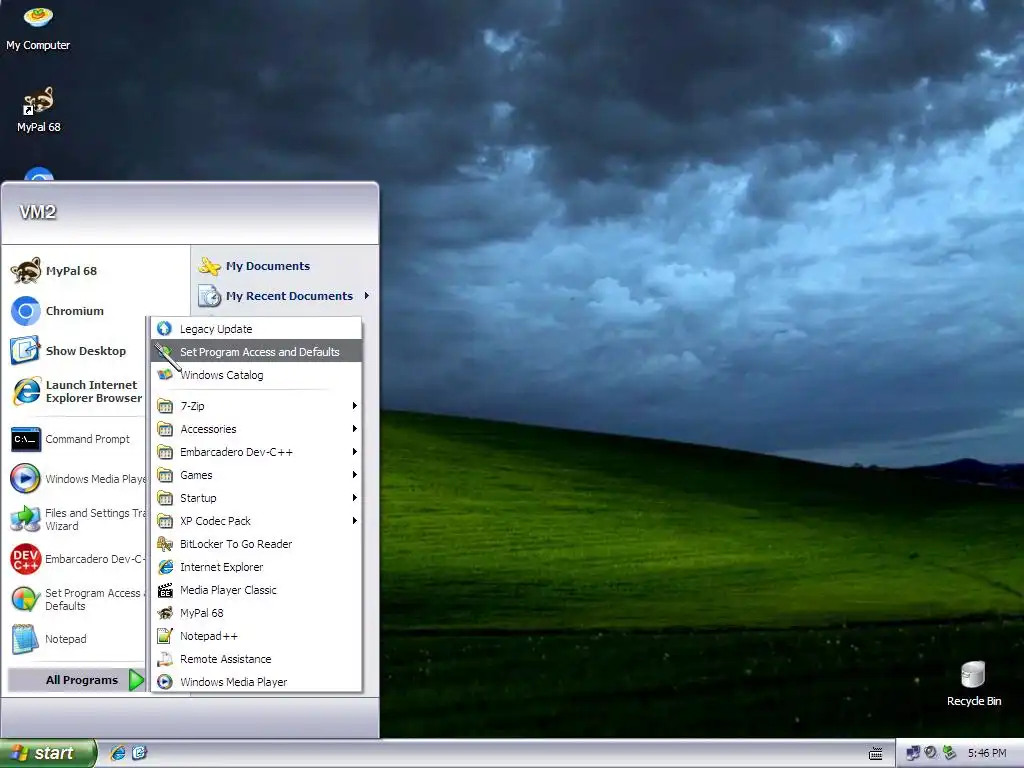Open My Computer desktop icon
The image size is (1024, 768).
38,28
